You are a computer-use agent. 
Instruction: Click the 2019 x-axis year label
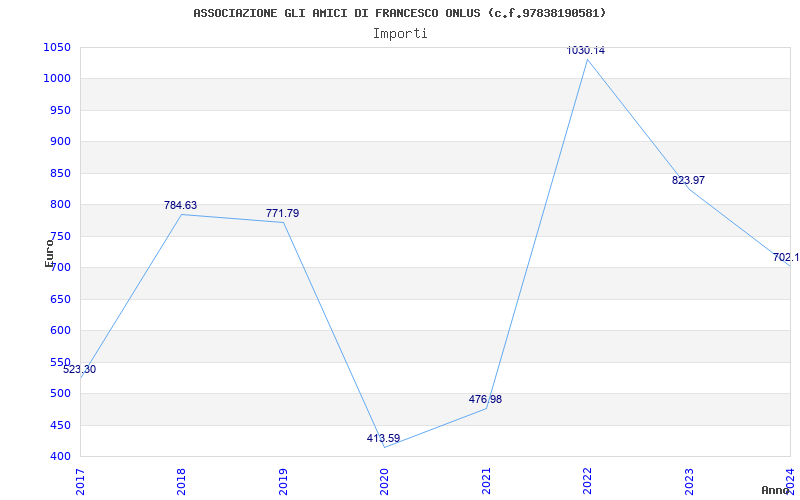283,482
